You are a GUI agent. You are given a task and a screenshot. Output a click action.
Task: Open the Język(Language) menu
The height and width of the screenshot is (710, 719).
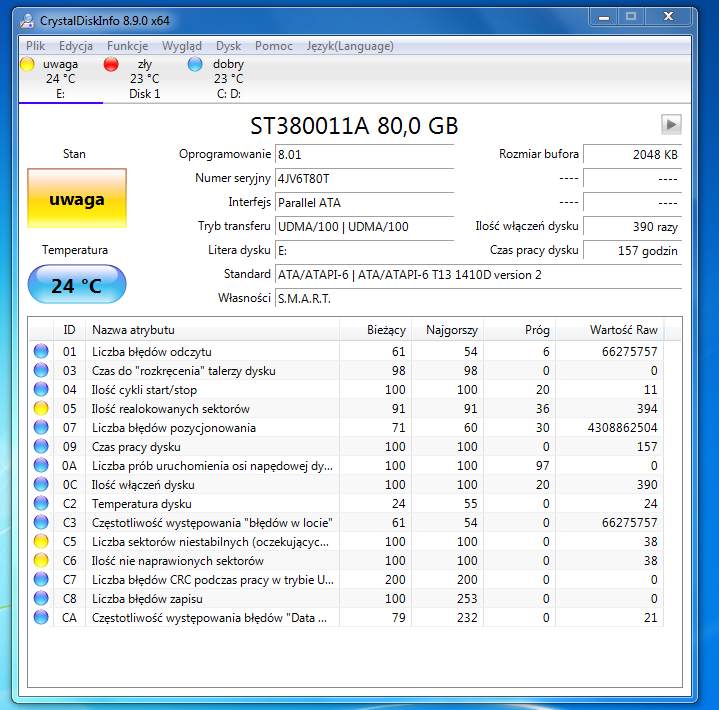coord(350,46)
